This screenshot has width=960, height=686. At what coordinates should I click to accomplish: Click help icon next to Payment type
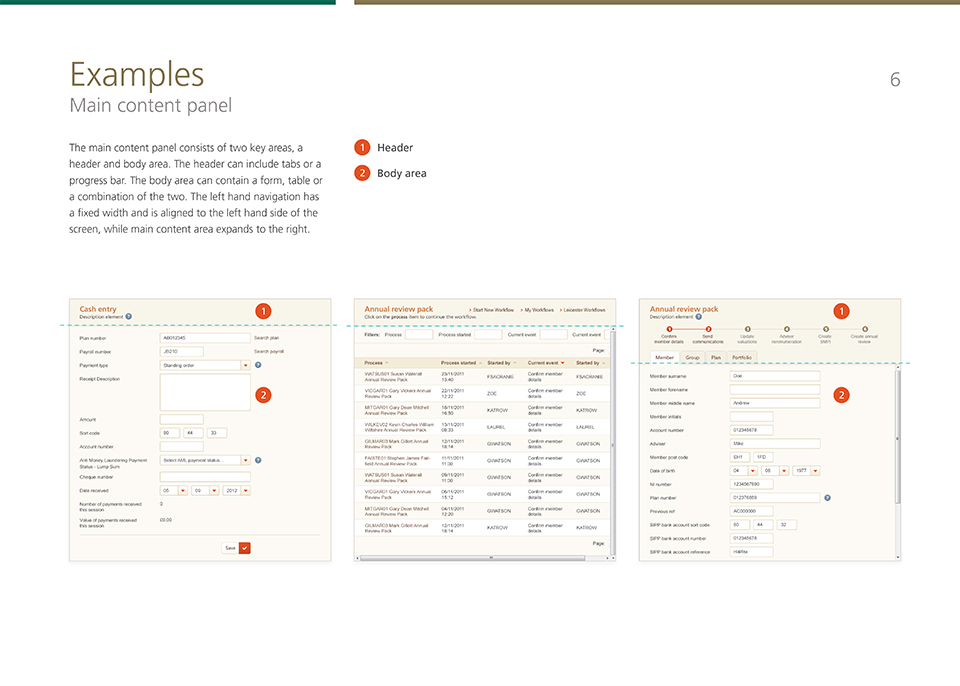click(258, 366)
